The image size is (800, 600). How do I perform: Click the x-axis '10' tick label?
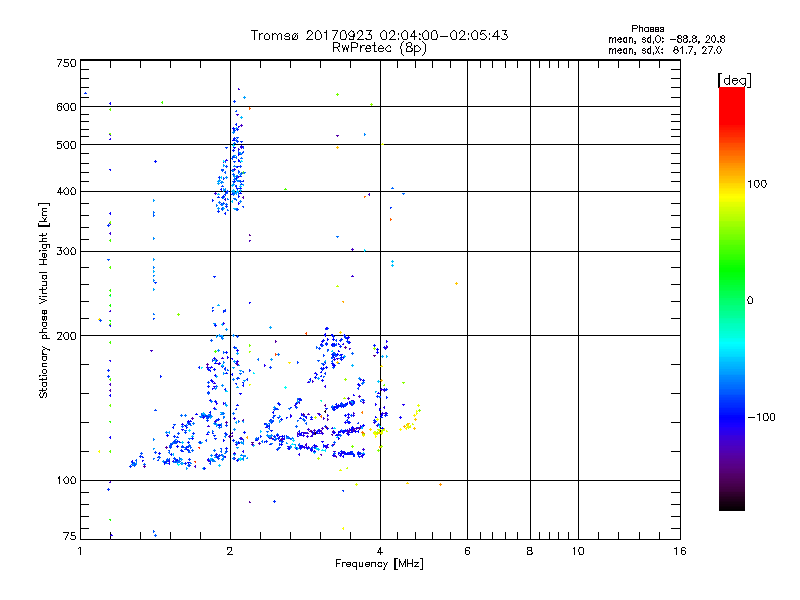pos(578,551)
